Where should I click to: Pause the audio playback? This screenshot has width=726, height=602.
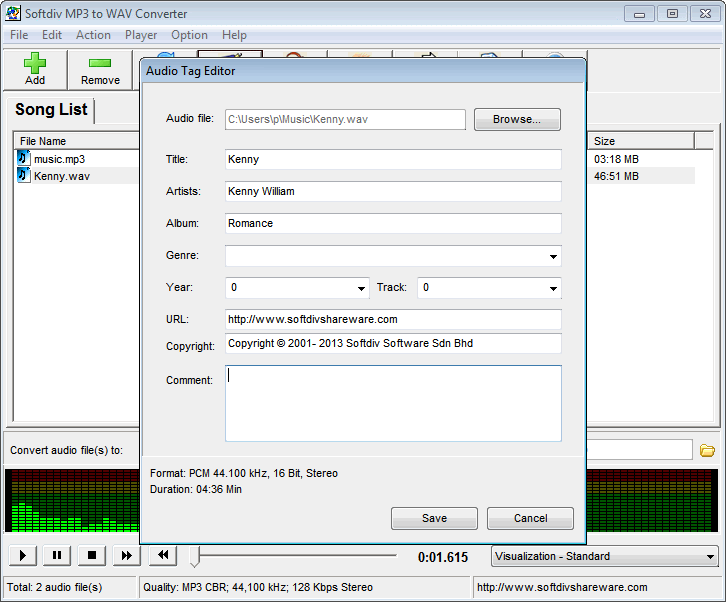(57, 555)
